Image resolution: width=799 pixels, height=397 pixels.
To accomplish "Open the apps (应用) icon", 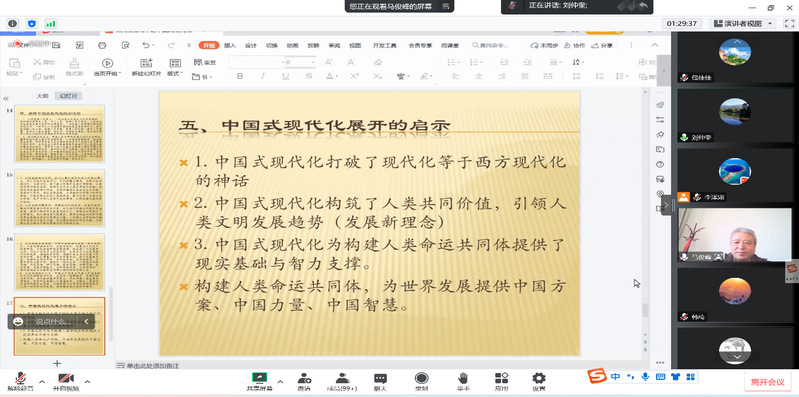I will pos(501,381).
